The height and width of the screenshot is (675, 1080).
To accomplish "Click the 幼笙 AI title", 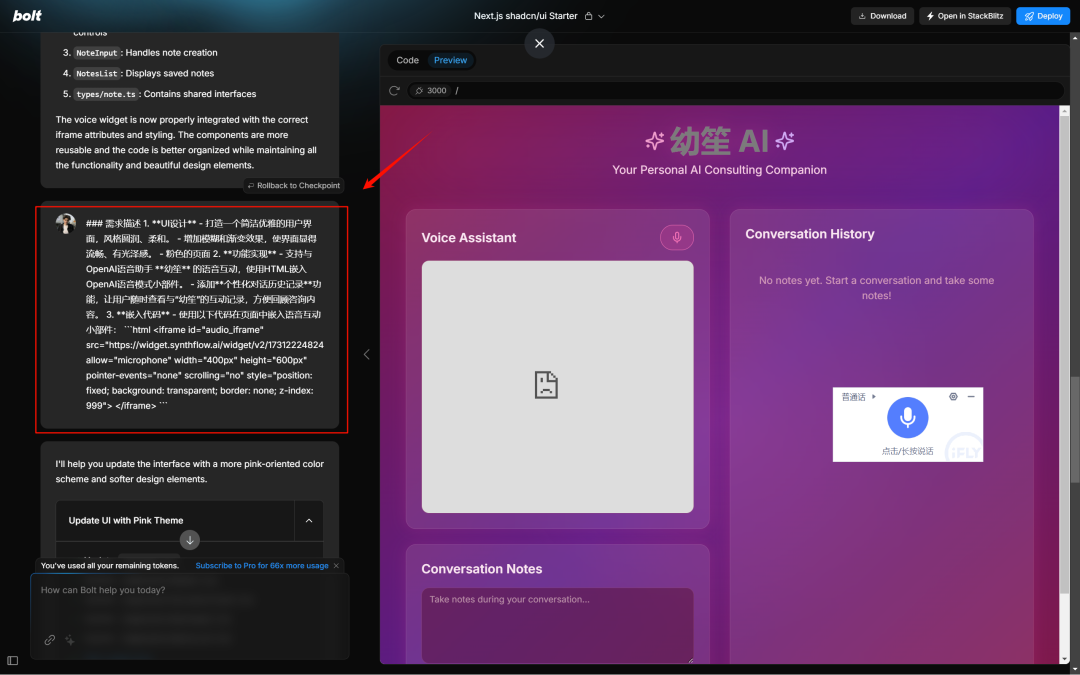I will (x=719, y=141).
